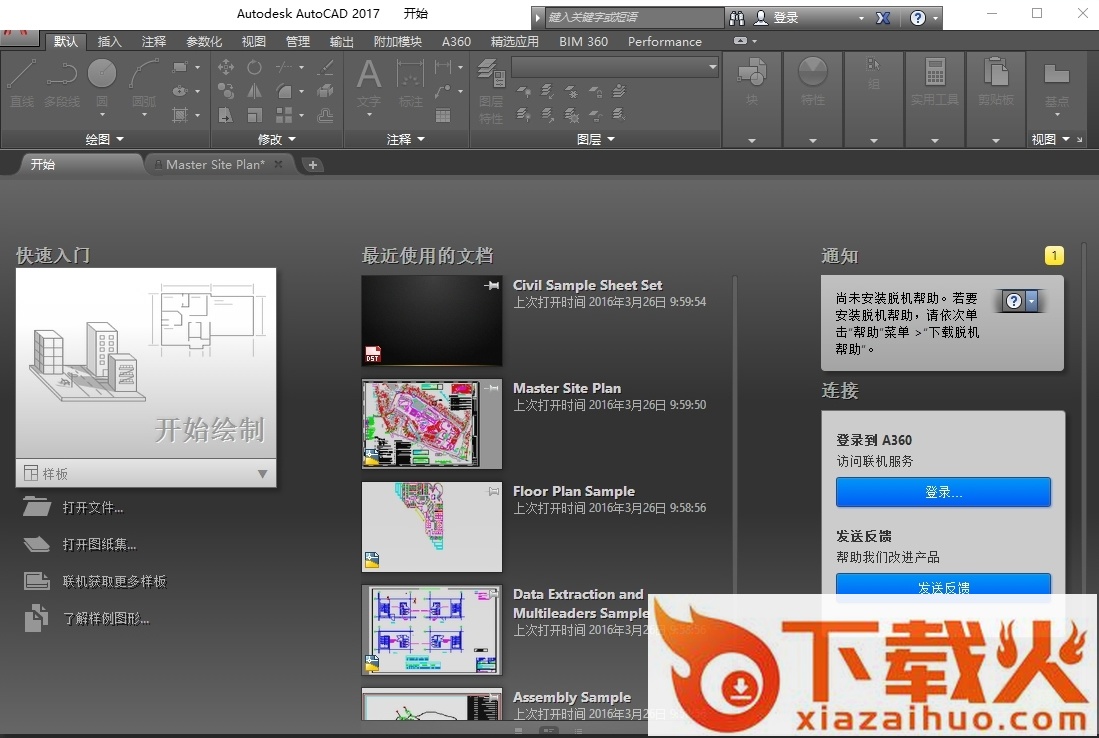The height and width of the screenshot is (738, 1099).
Task: Open the ribbon minimize options dropdown
Action: [754, 41]
